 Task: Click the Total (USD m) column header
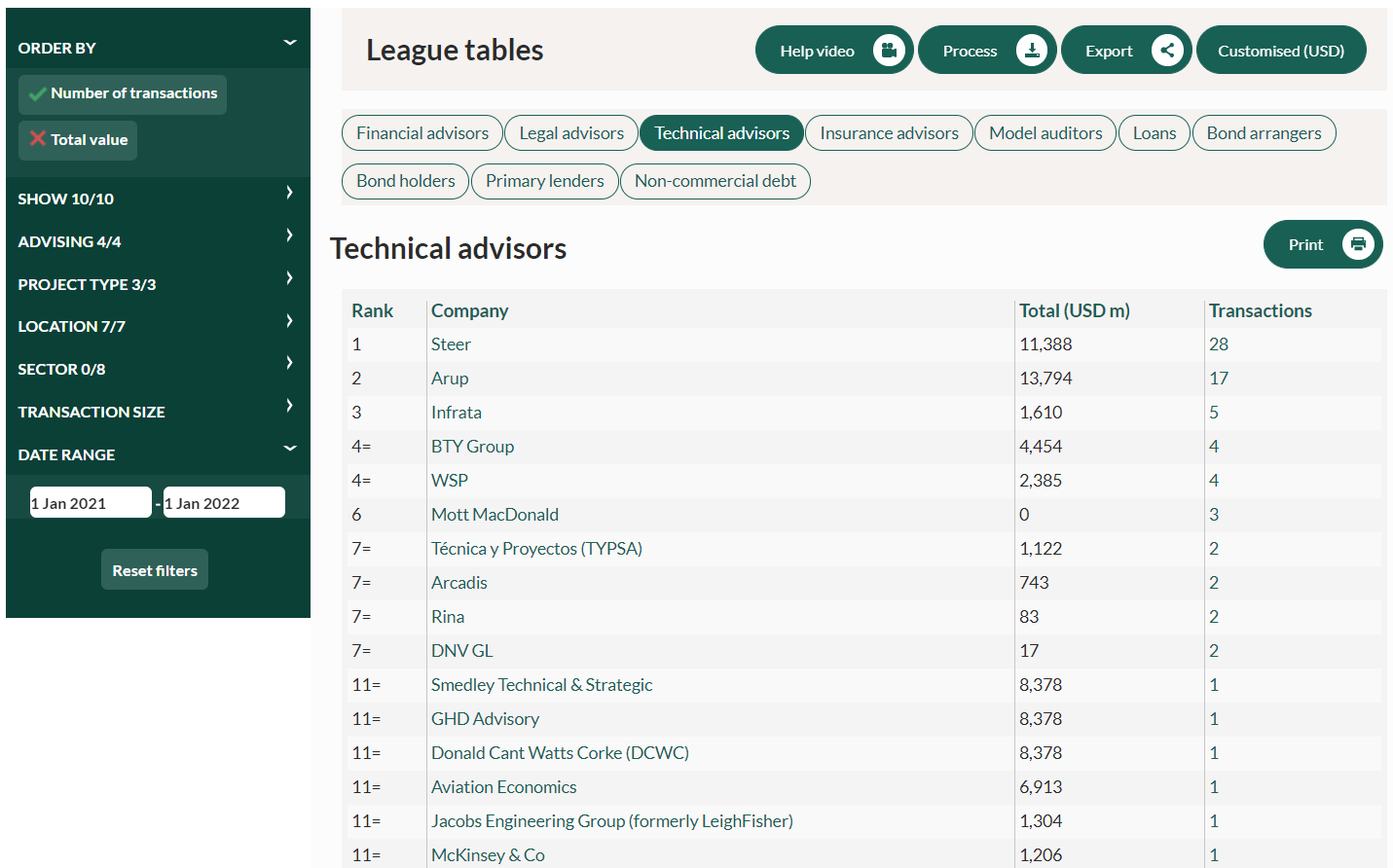pos(1075,310)
